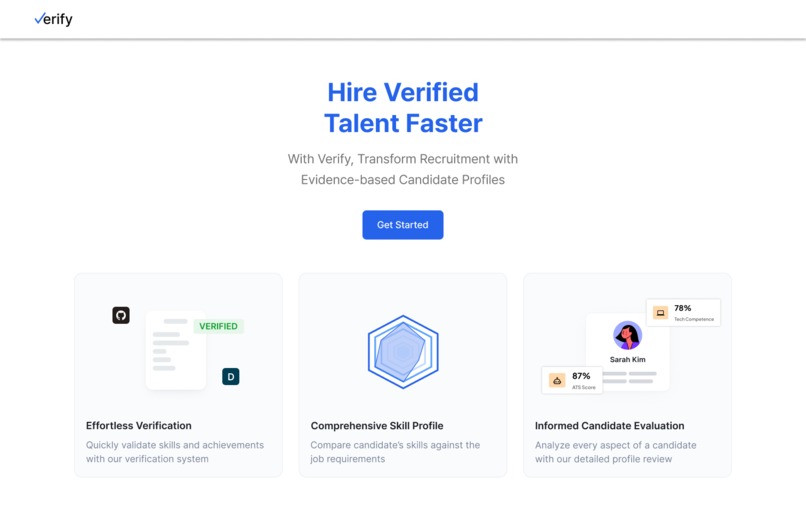Click the Verify logo in header
The width and height of the screenshot is (806, 523).
(x=53, y=19)
